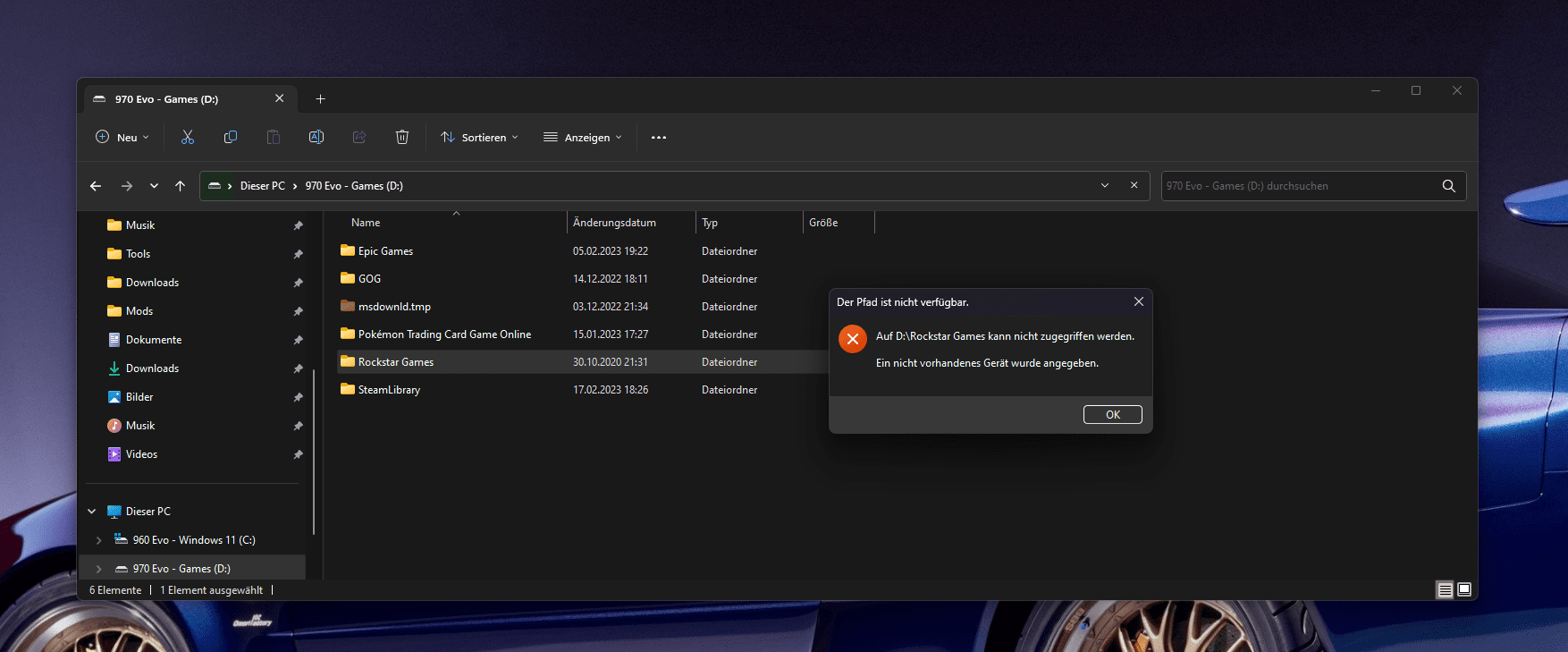Click pin icon beside Bilder

(298, 397)
